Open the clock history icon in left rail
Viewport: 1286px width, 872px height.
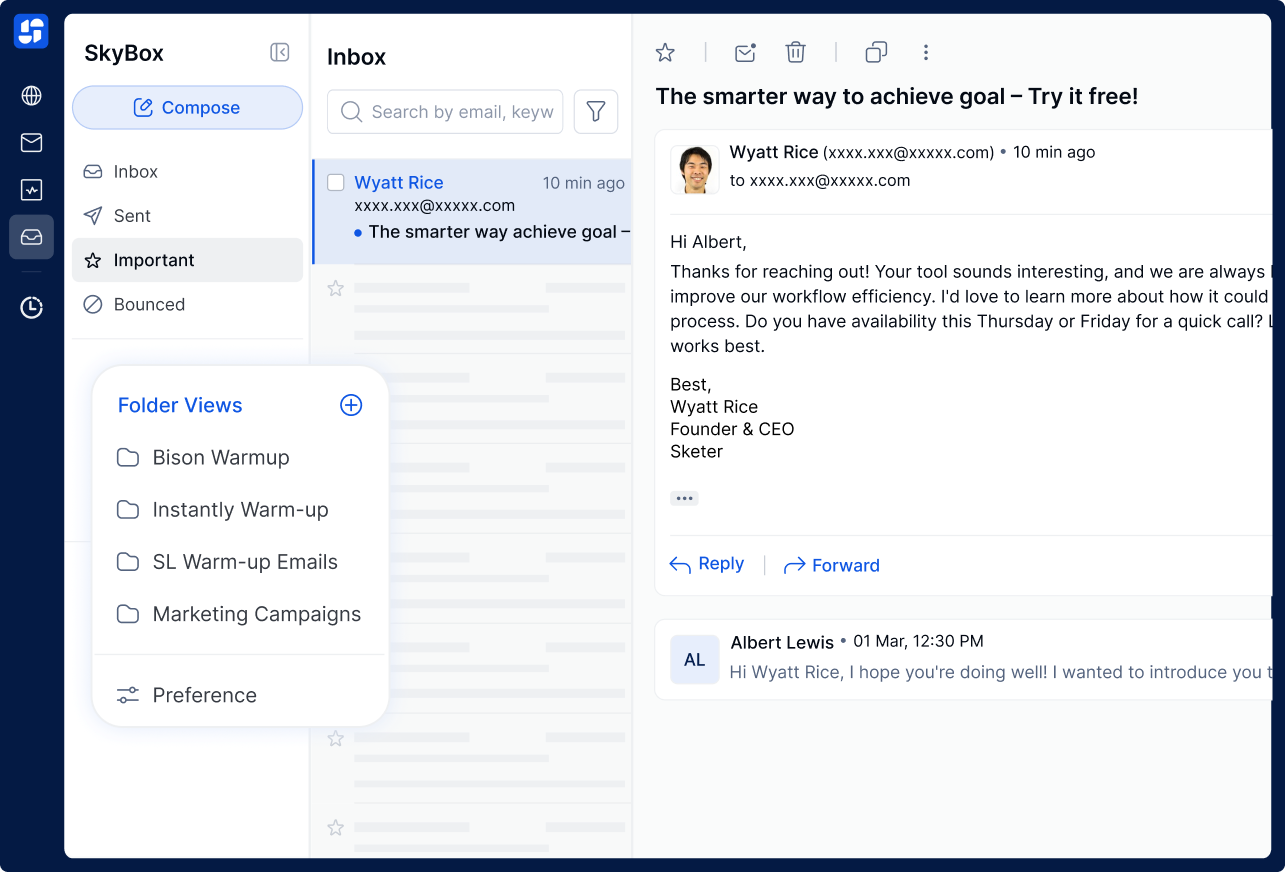[31, 307]
